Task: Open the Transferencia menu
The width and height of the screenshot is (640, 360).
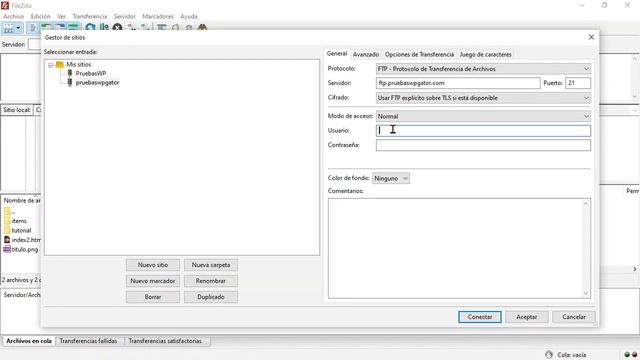Action: coord(89,16)
